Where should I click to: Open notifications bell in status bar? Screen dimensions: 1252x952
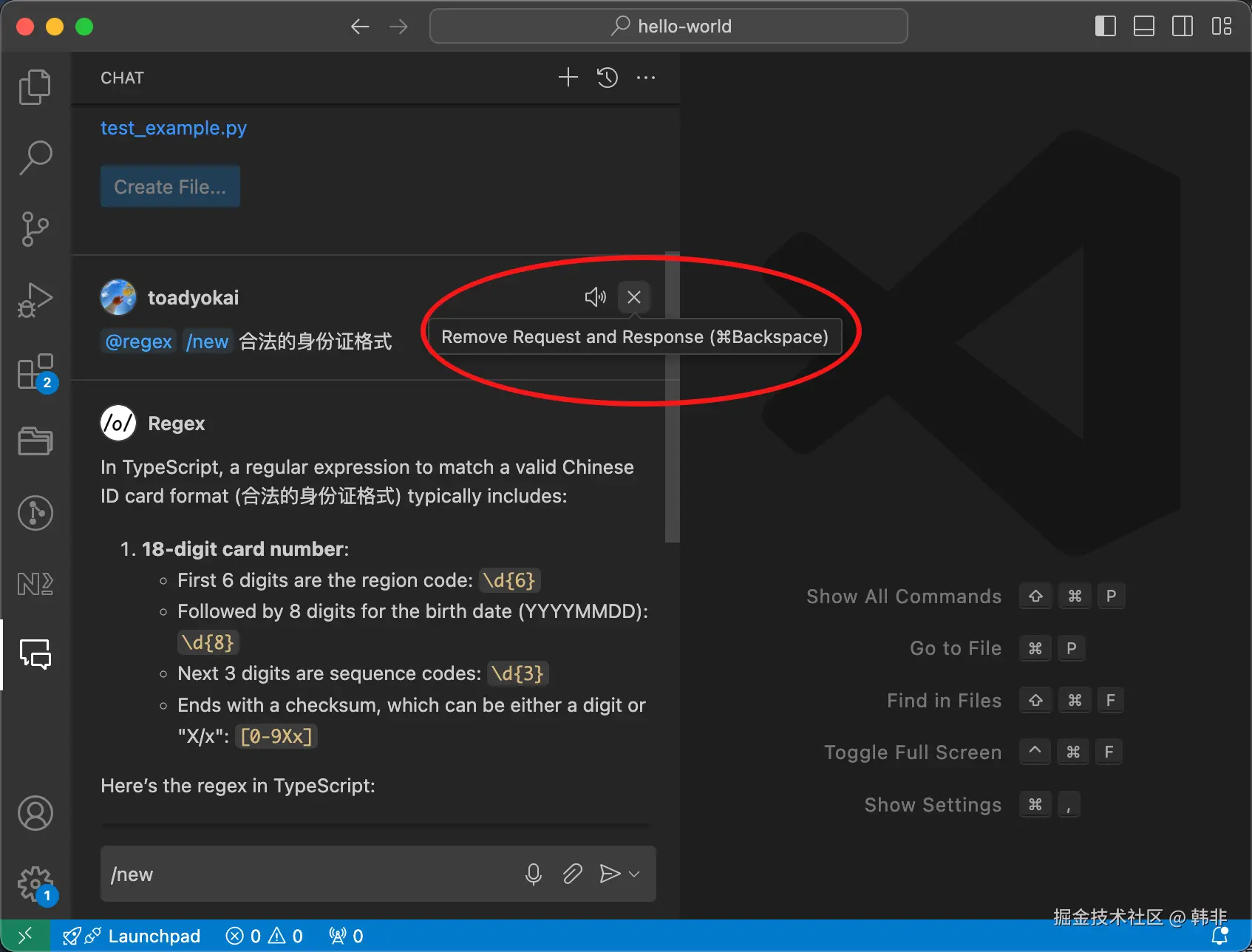tap(1219, 936)
